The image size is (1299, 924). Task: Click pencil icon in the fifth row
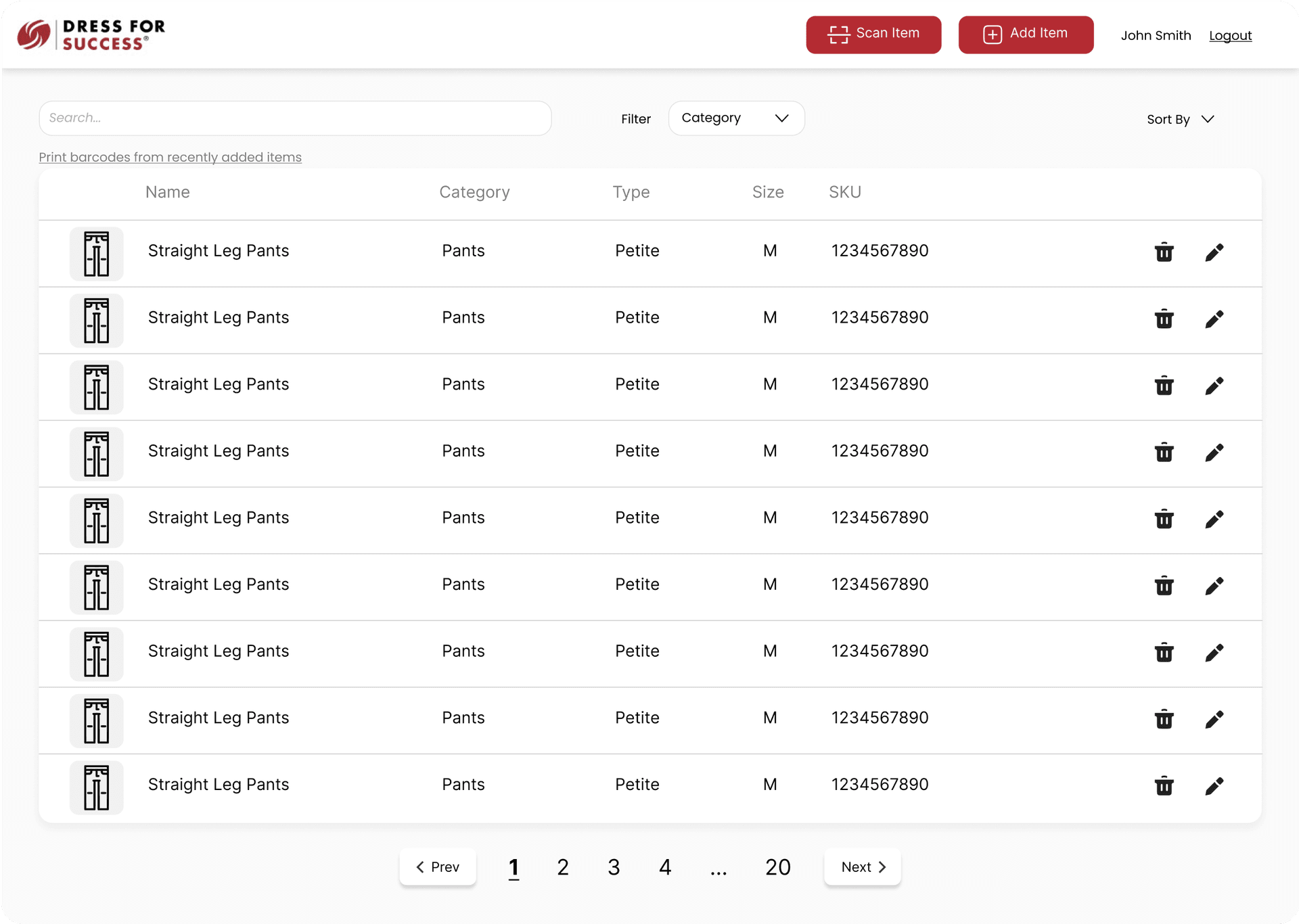1214,519
